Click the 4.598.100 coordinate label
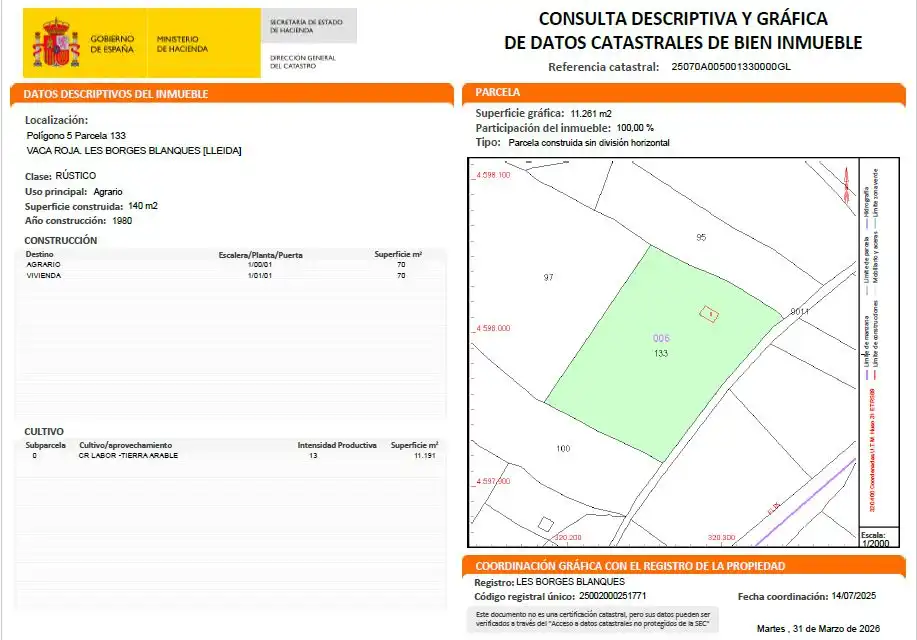 (x=493, y=175)
